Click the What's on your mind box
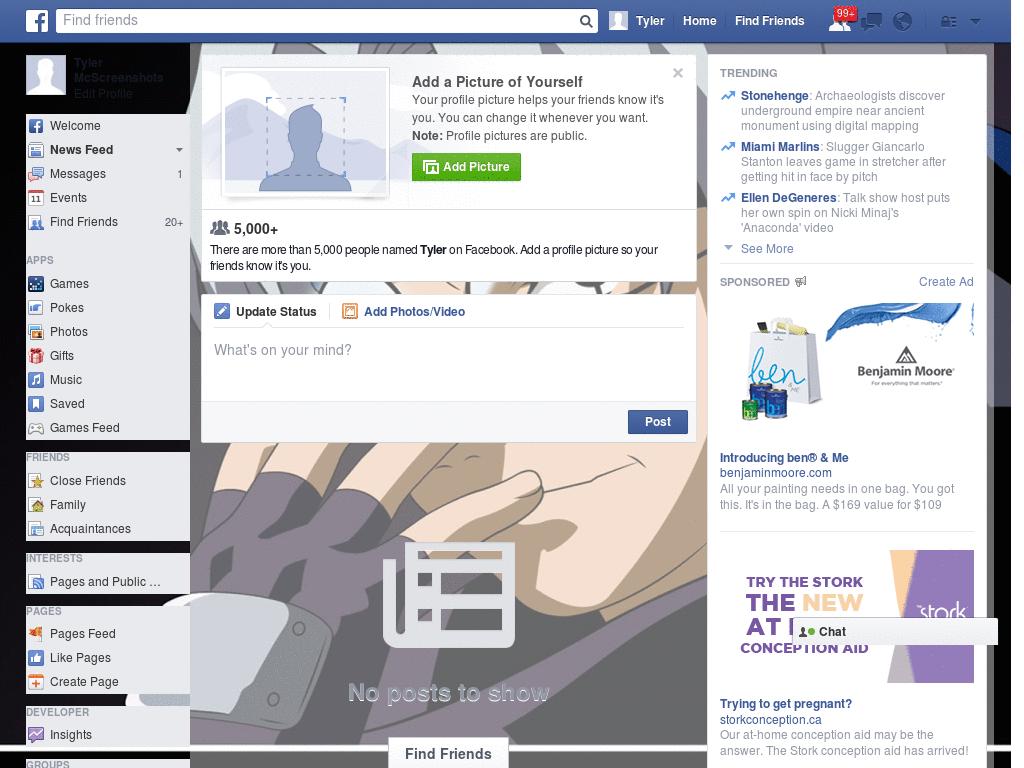Viewport: 1024px width, 768px height. pyautogui.click(x=449, y=363)
